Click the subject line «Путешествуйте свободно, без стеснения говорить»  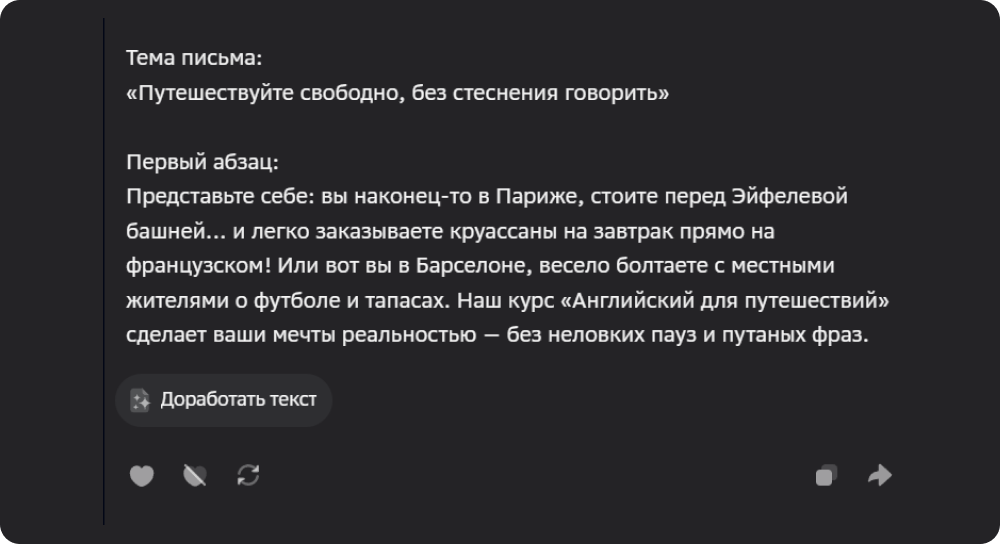pyautogui.click(x=398, y=94)
